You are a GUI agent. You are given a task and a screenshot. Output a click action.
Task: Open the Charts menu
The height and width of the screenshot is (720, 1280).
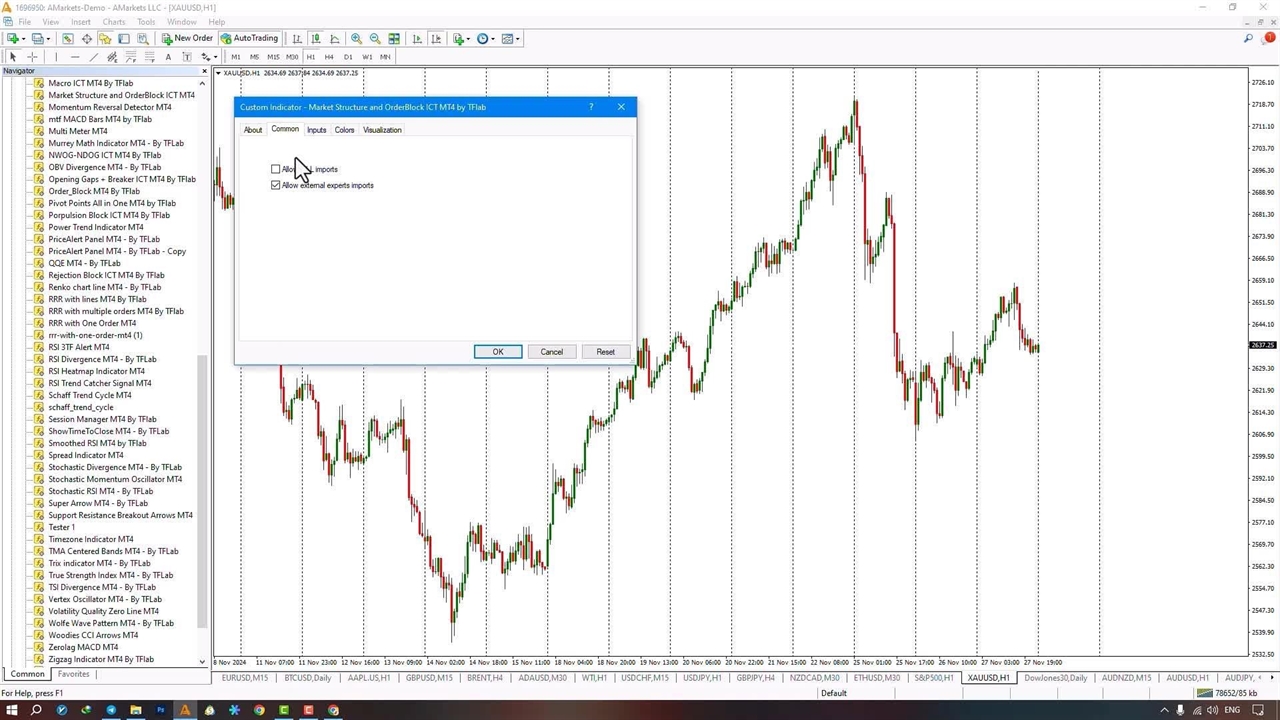pos(114,22)
